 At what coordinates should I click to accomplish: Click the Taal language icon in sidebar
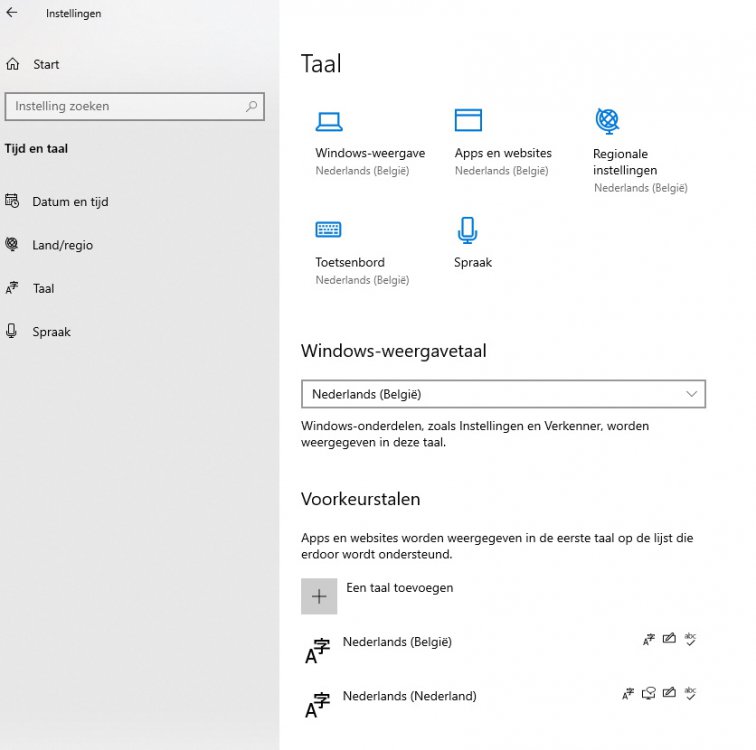(12, 288)
